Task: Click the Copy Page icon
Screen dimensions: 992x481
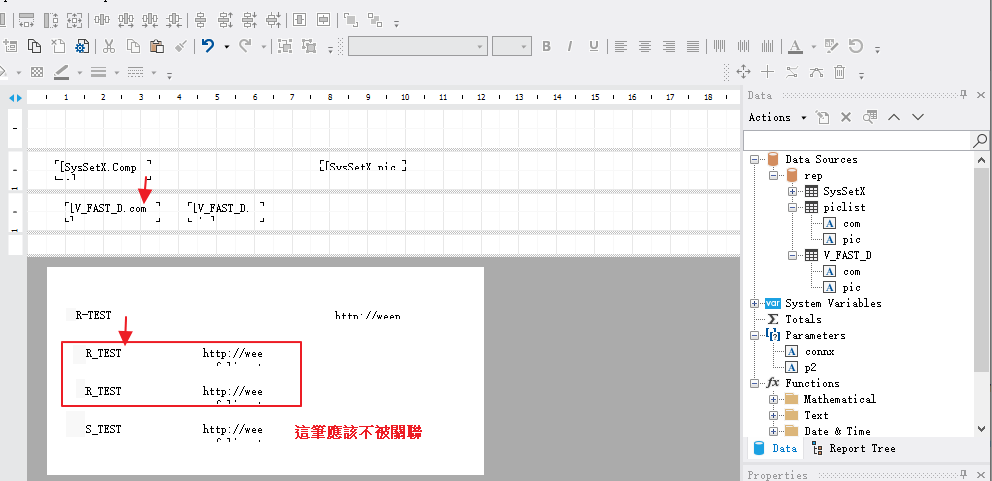Action: (34, 46)
